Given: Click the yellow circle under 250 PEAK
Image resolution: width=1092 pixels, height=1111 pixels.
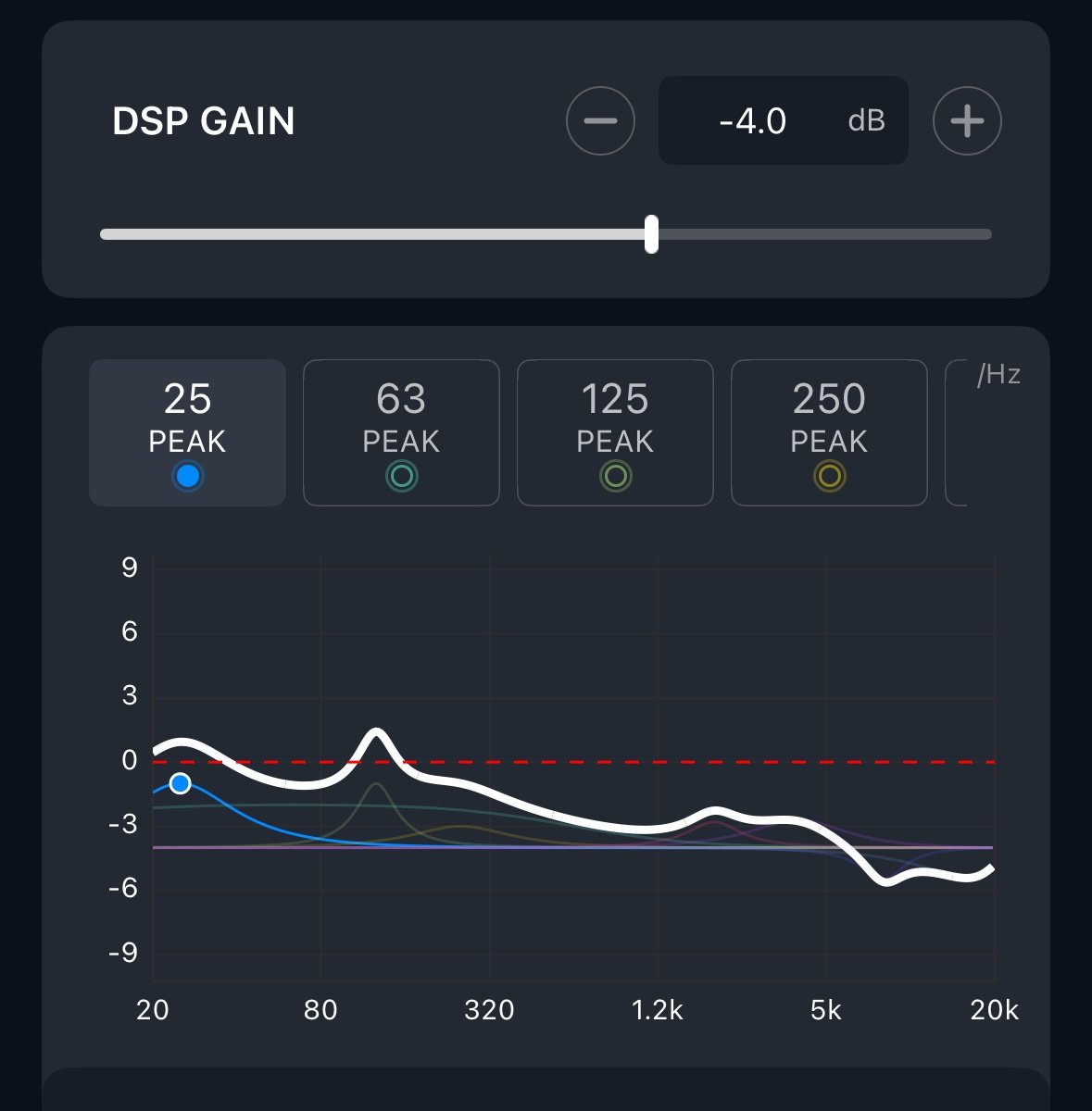Looking at the screenshot, I should click(829, 477).
